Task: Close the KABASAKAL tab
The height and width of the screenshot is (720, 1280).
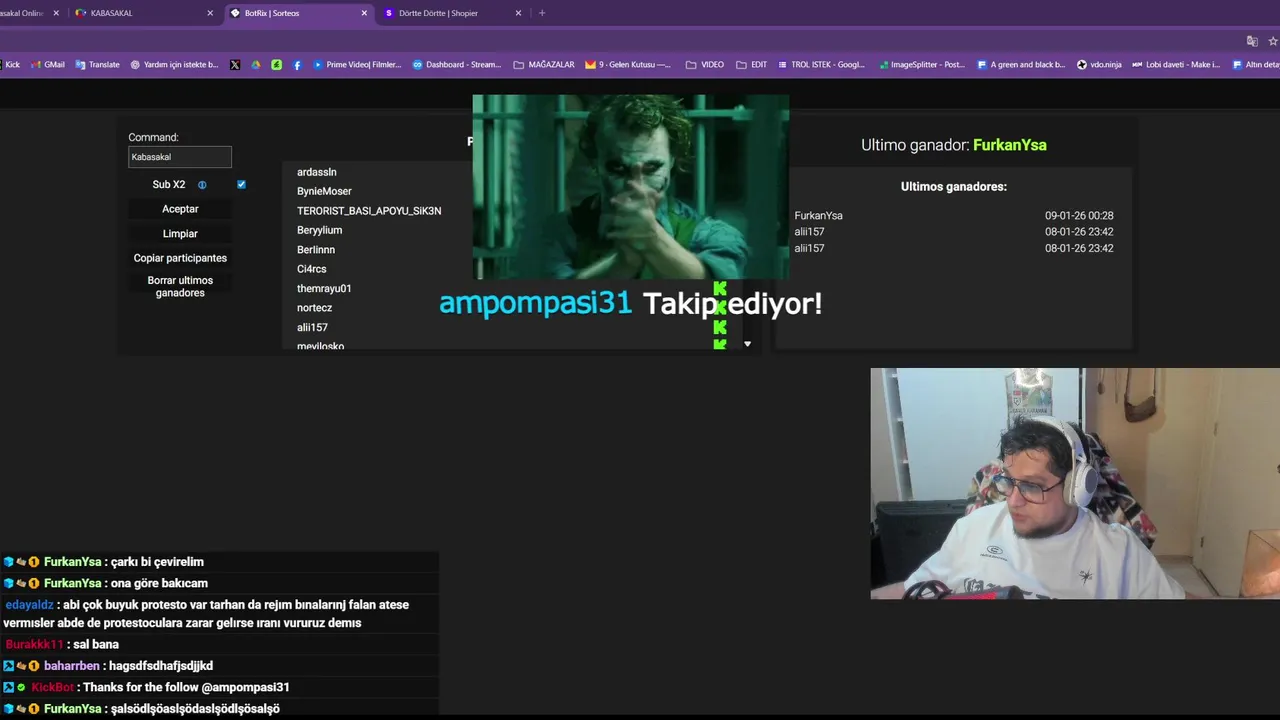Action: (210, 13)
